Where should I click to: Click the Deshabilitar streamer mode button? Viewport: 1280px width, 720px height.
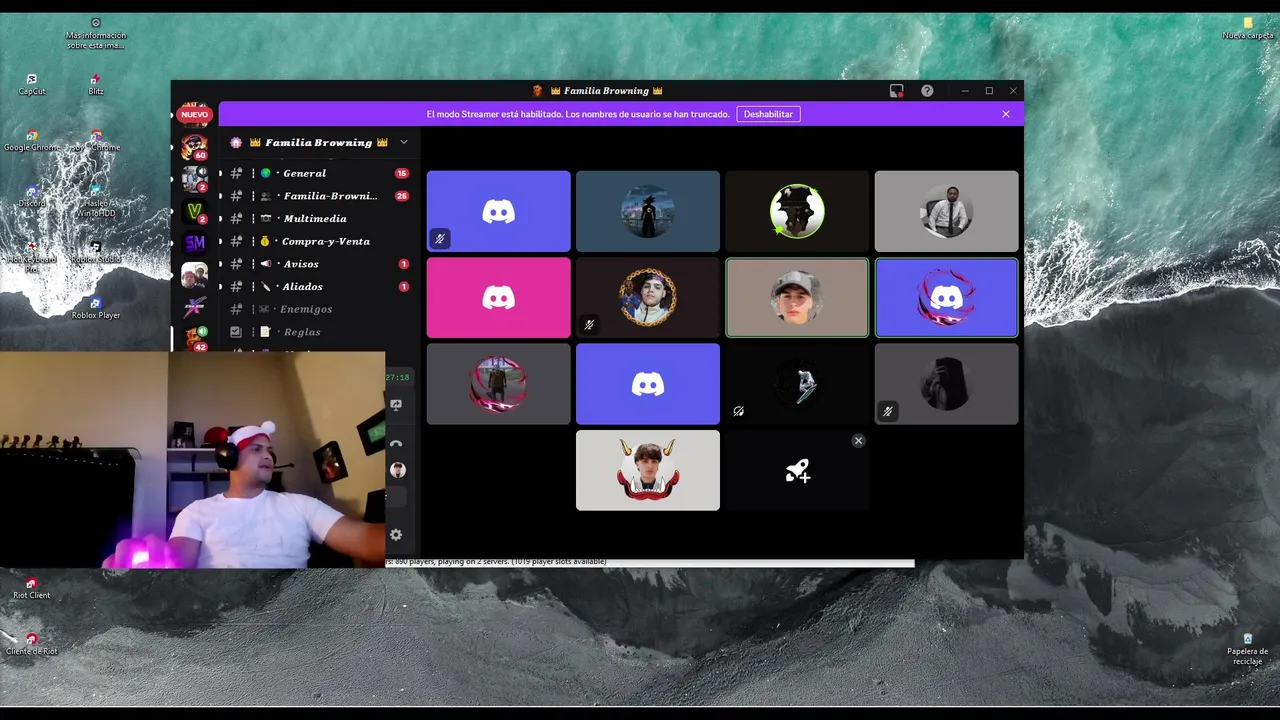pos(768,114)
